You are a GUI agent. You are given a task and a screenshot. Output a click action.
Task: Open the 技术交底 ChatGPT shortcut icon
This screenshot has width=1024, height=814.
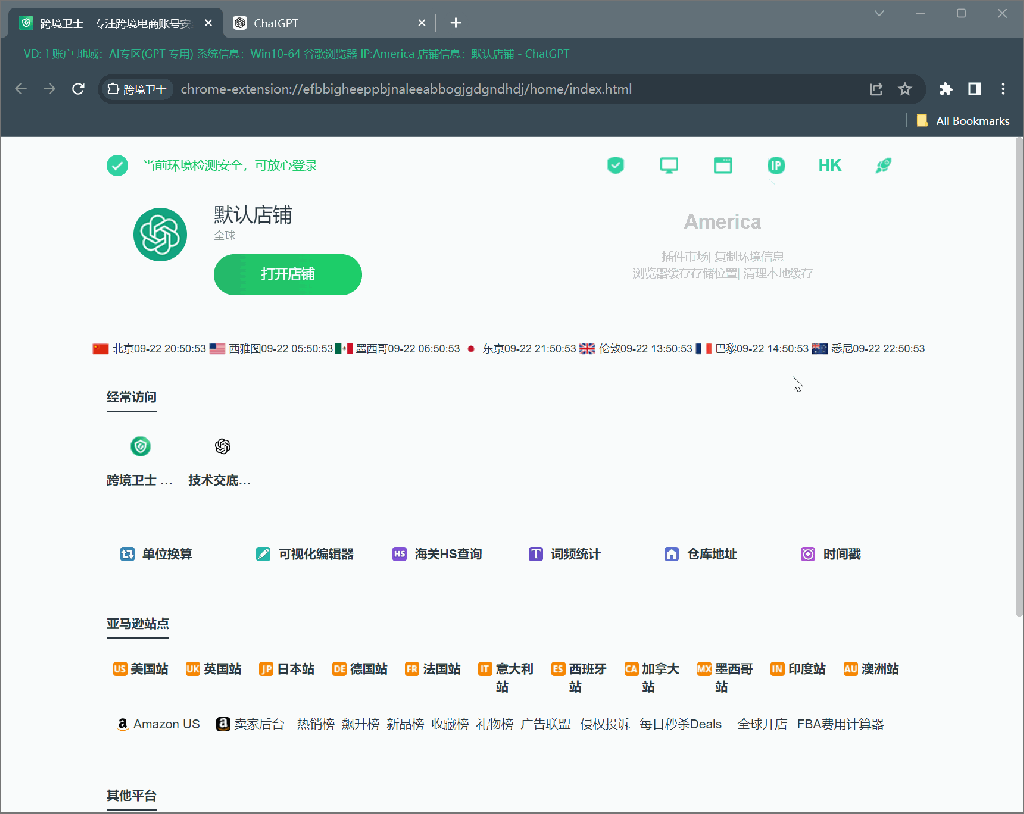(222, 446)
